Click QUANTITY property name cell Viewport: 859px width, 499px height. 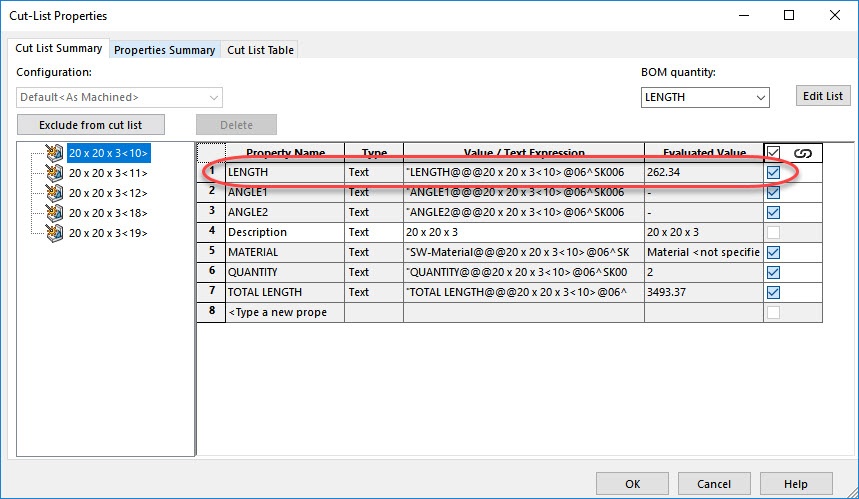pos(285,272)
